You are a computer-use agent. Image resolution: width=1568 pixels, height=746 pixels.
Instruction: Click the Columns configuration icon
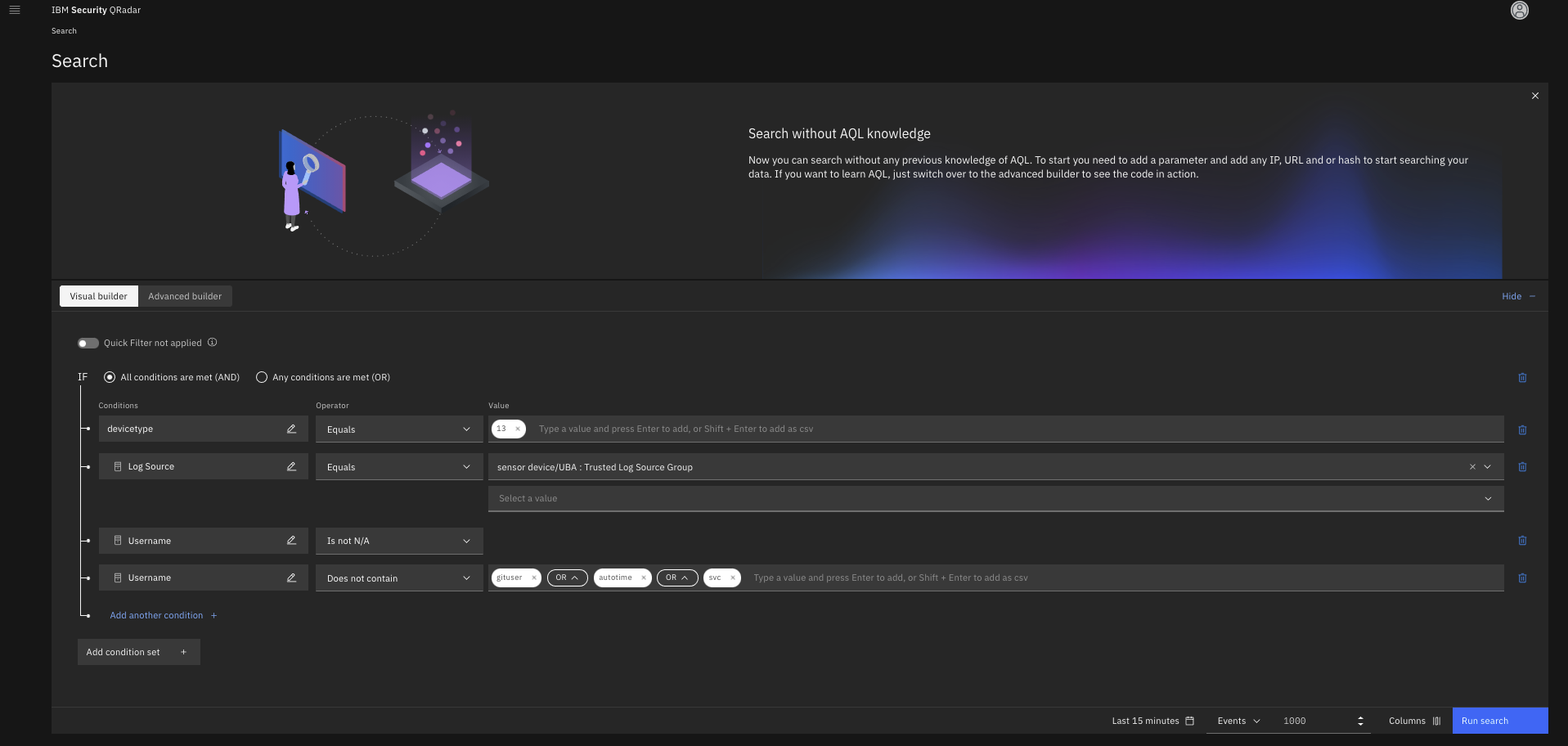pos(1435,721)
